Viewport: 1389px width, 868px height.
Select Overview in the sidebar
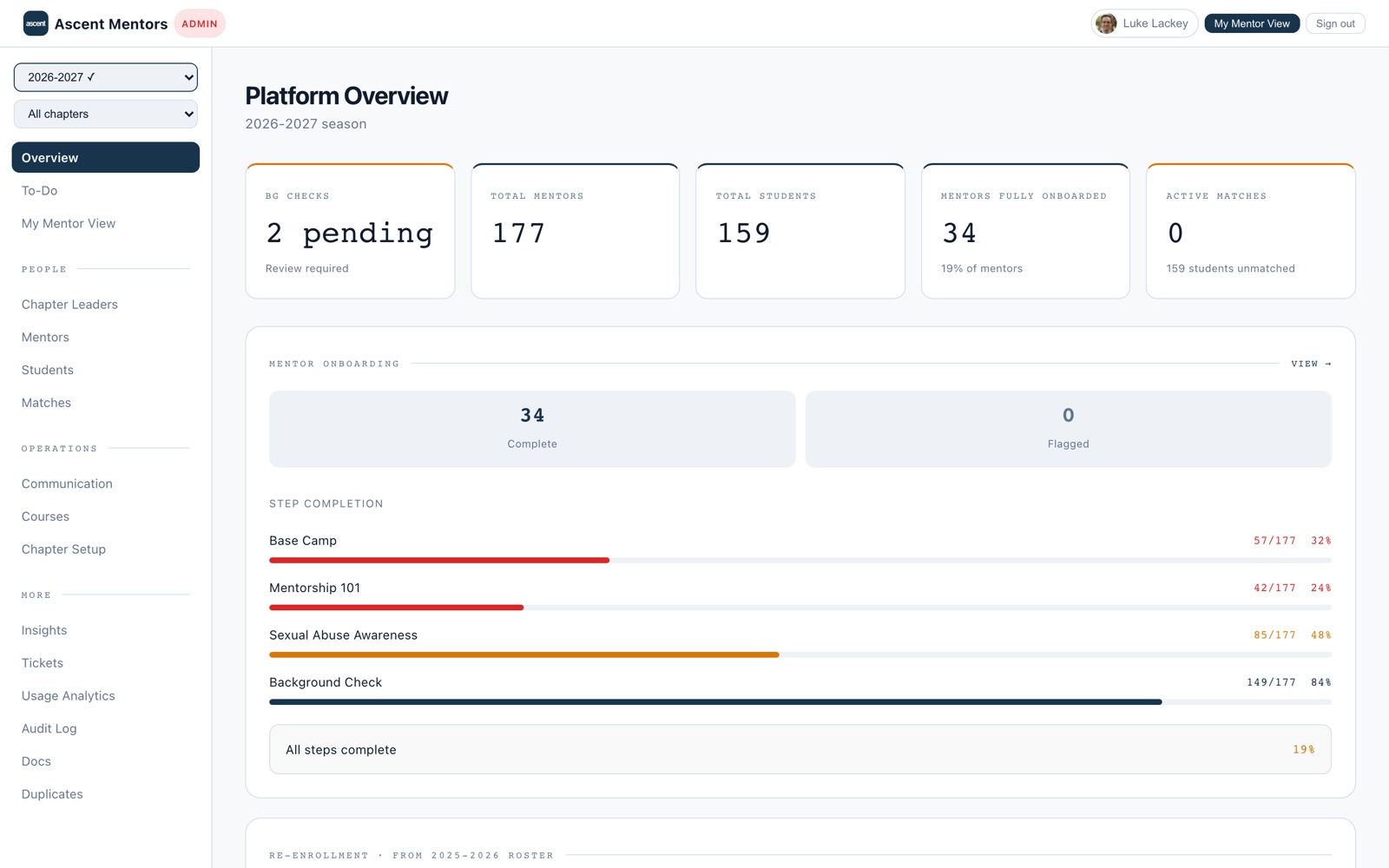pyautogui.click(x=106, y=157)
